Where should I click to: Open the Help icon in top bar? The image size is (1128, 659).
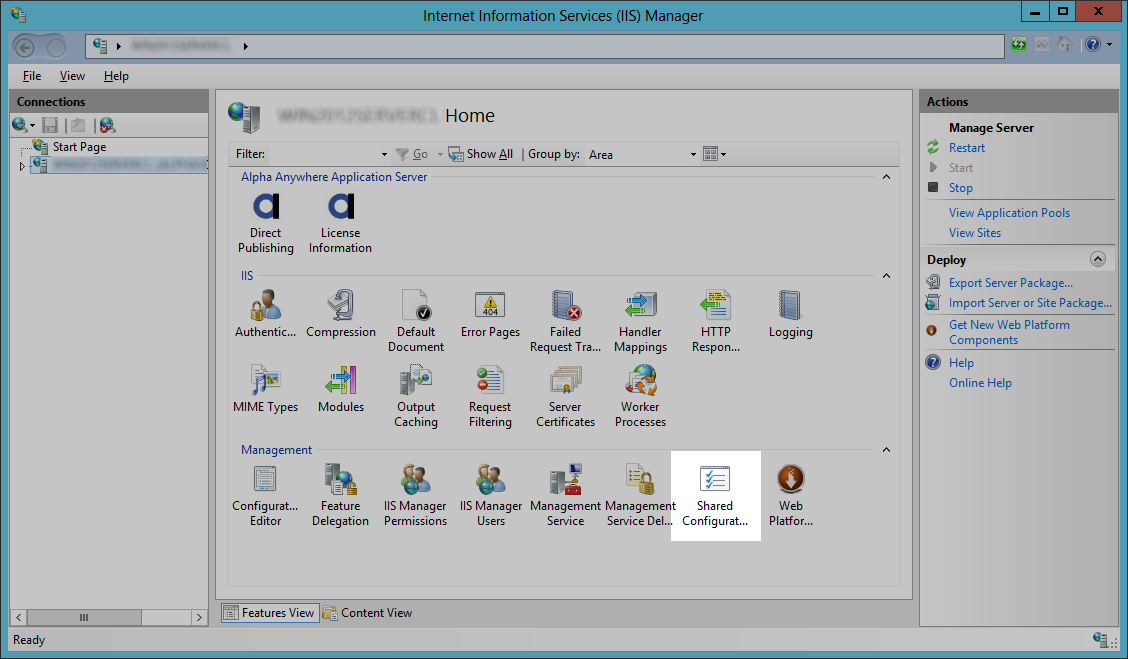[x=1093, y=45]
